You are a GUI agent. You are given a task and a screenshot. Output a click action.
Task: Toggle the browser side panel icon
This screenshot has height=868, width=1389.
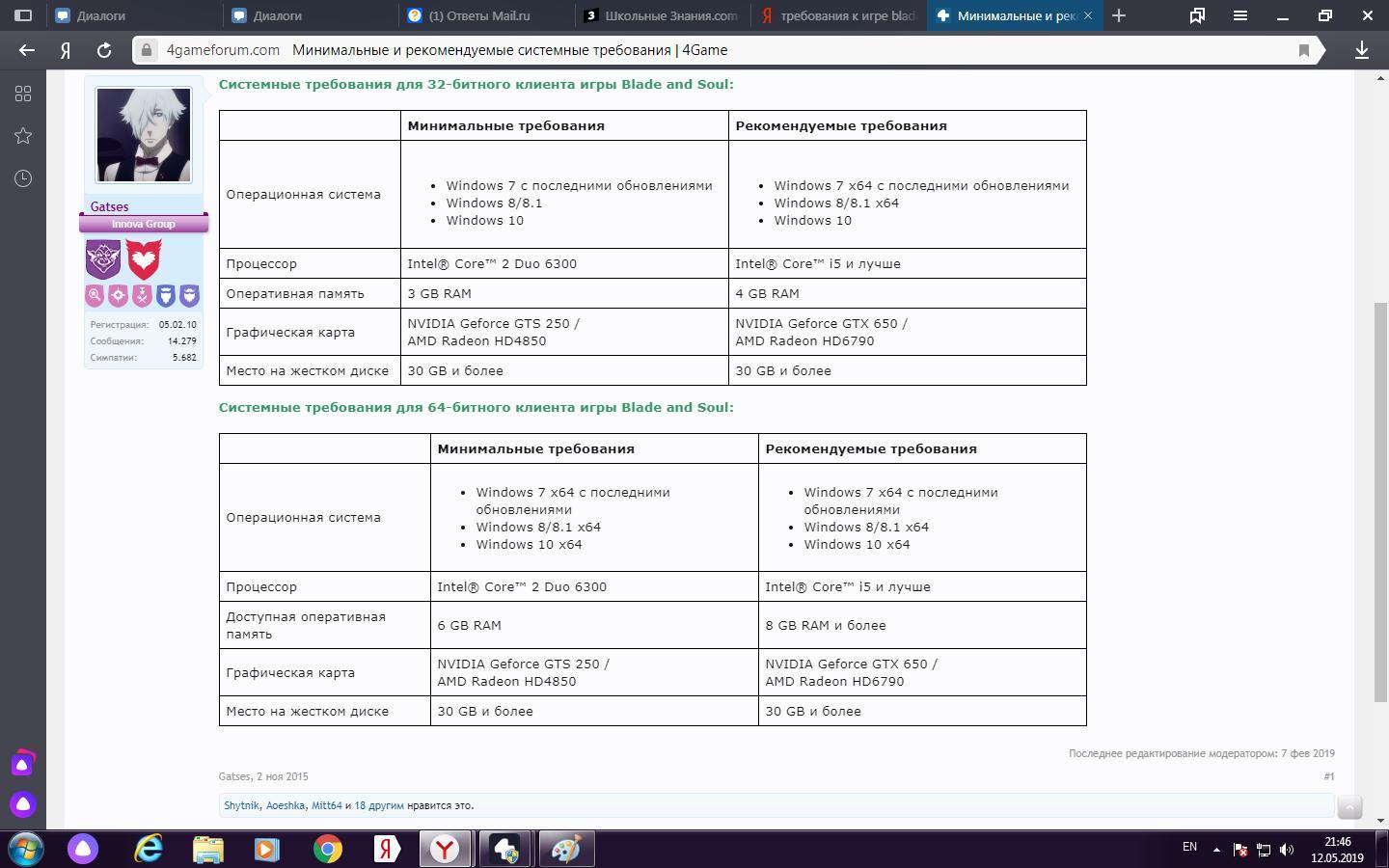[x=23, y=15]
